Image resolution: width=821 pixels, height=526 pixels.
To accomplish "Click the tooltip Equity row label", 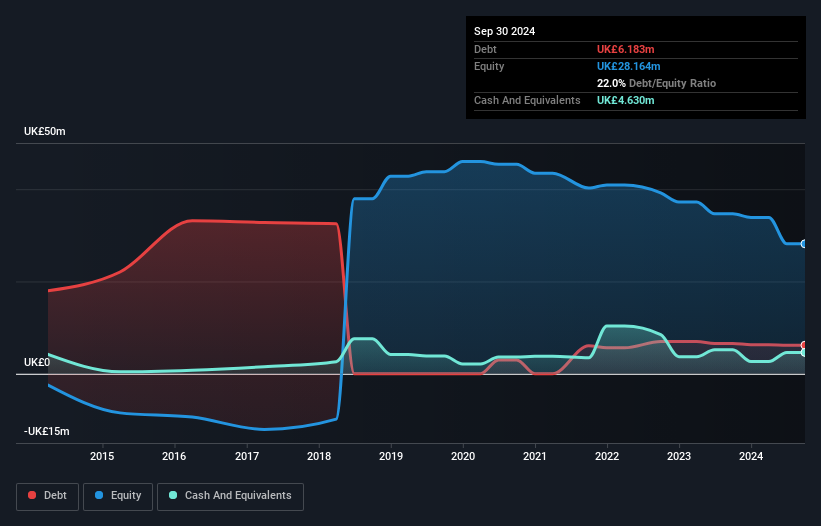I will click(x=489, y=66).
